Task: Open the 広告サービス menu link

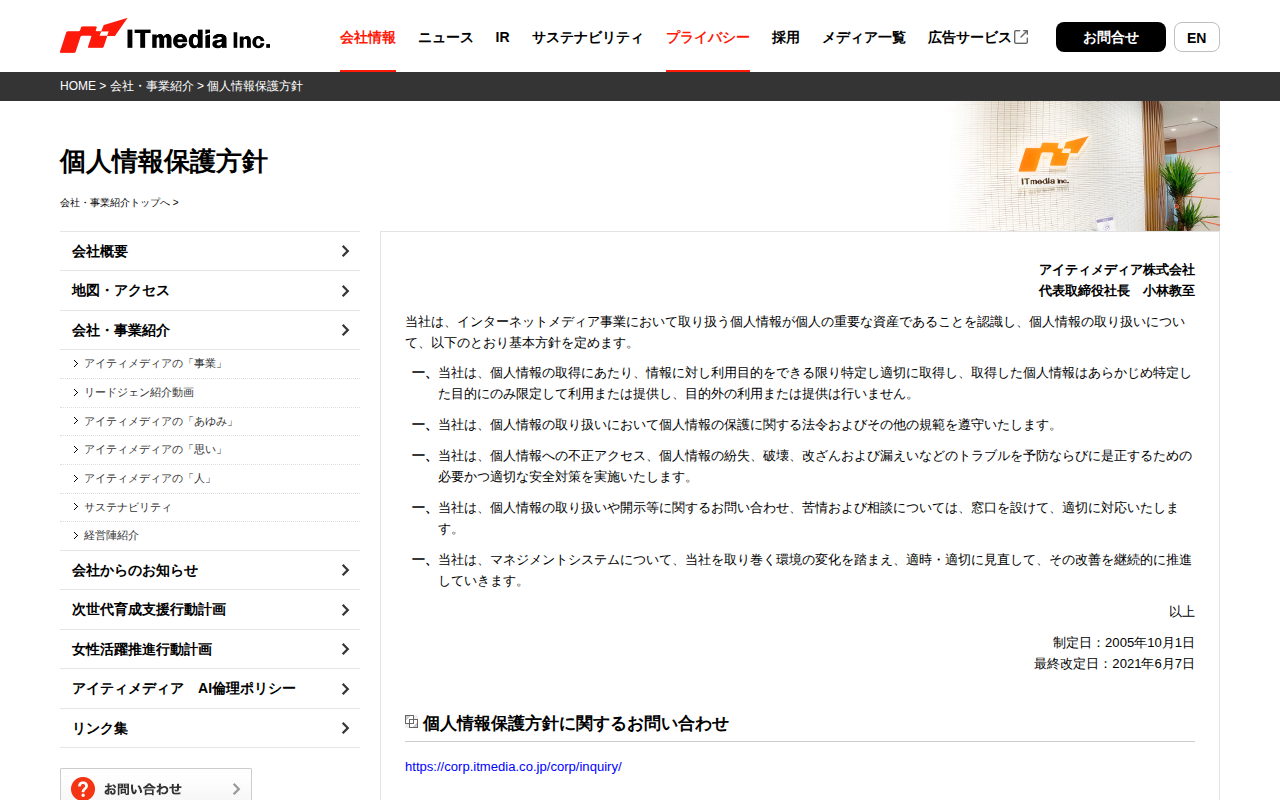Action: click(978, 37)
